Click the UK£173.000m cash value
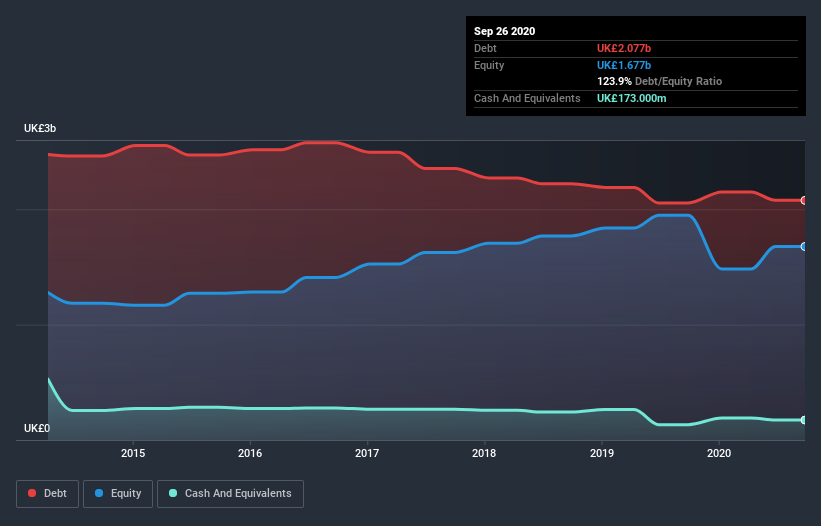The image size is (821, 526). 631,98
